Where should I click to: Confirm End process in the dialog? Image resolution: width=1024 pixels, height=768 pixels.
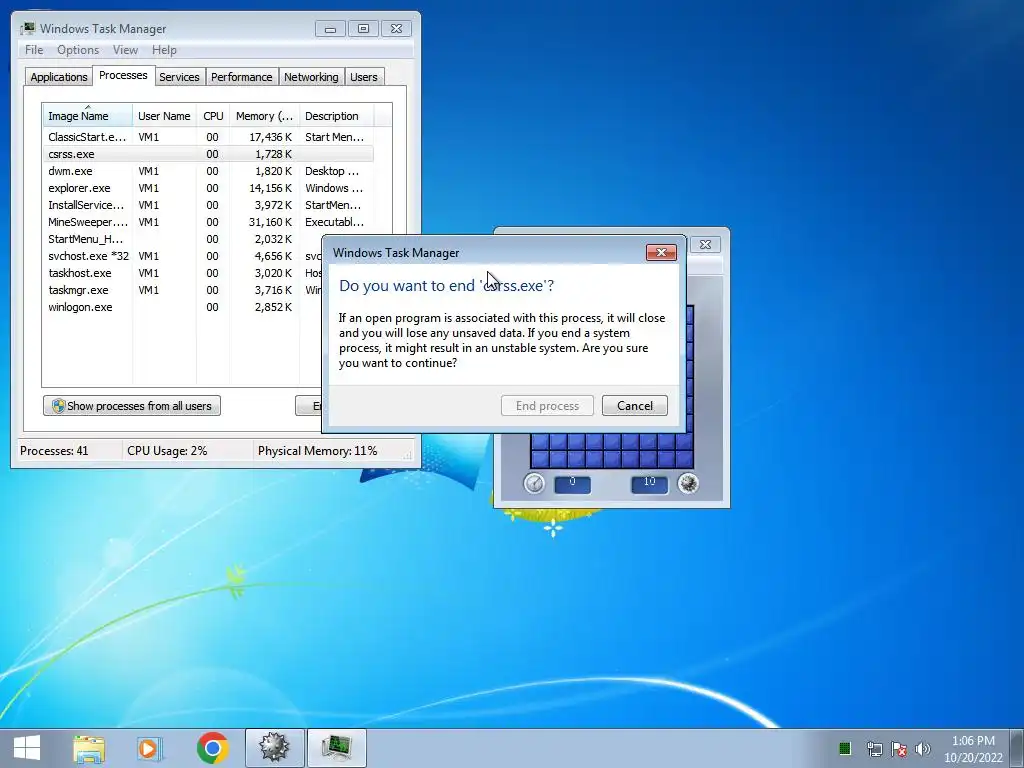(547, 406)
